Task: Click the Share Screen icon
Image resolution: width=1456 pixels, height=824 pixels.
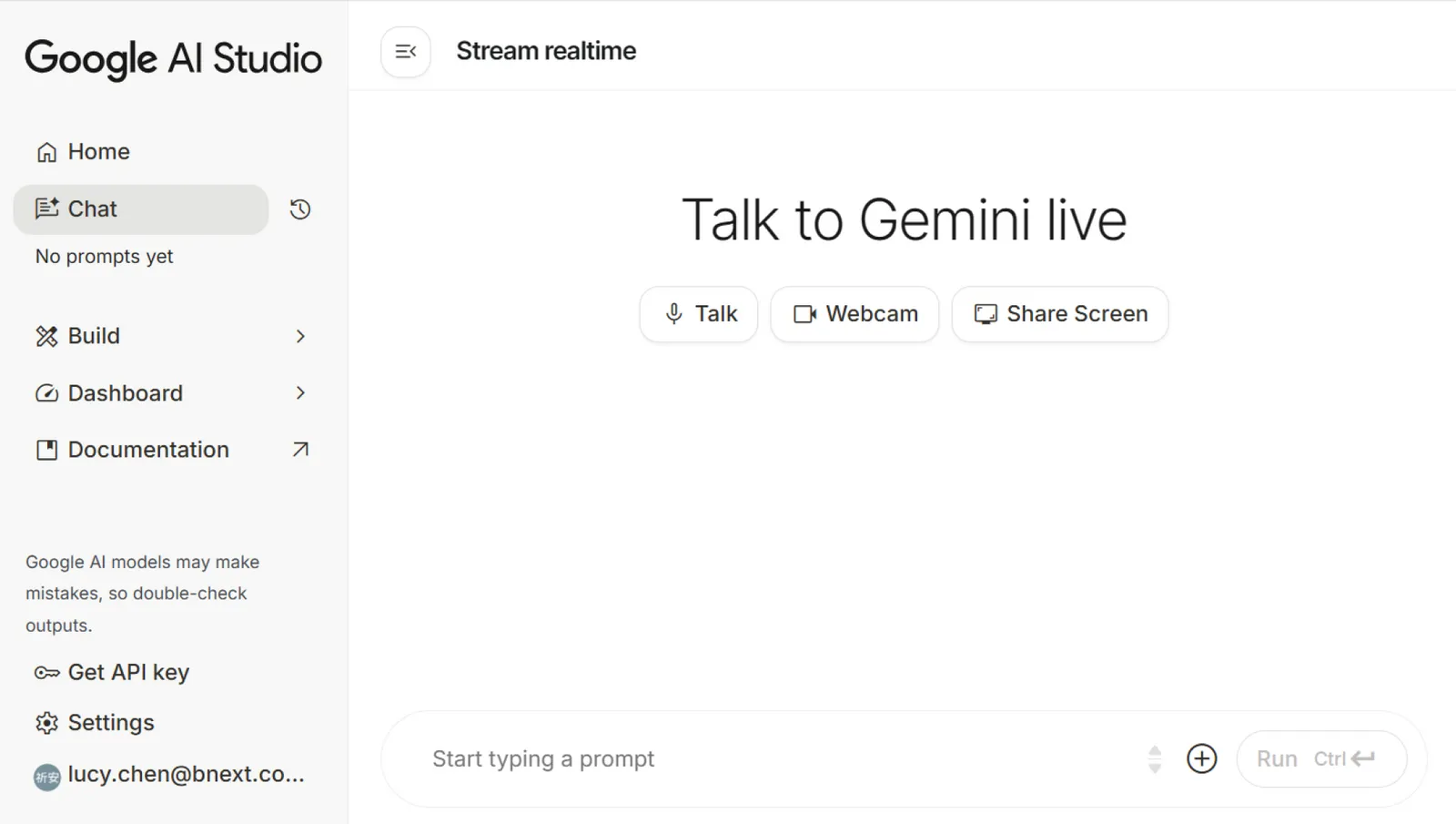Action: (985, 313)
